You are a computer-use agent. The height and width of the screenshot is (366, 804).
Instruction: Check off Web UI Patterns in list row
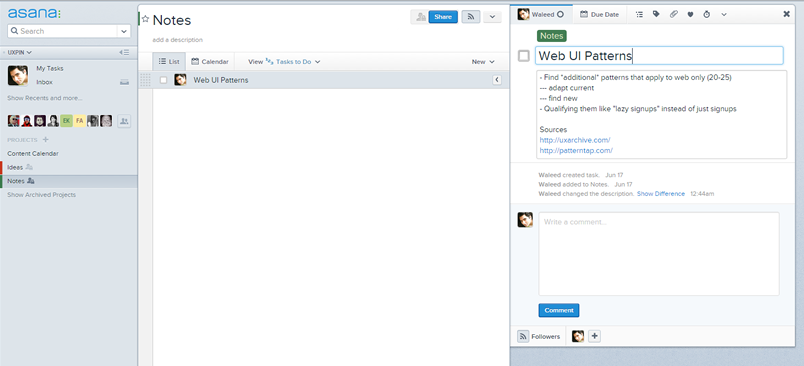[163, 80]
